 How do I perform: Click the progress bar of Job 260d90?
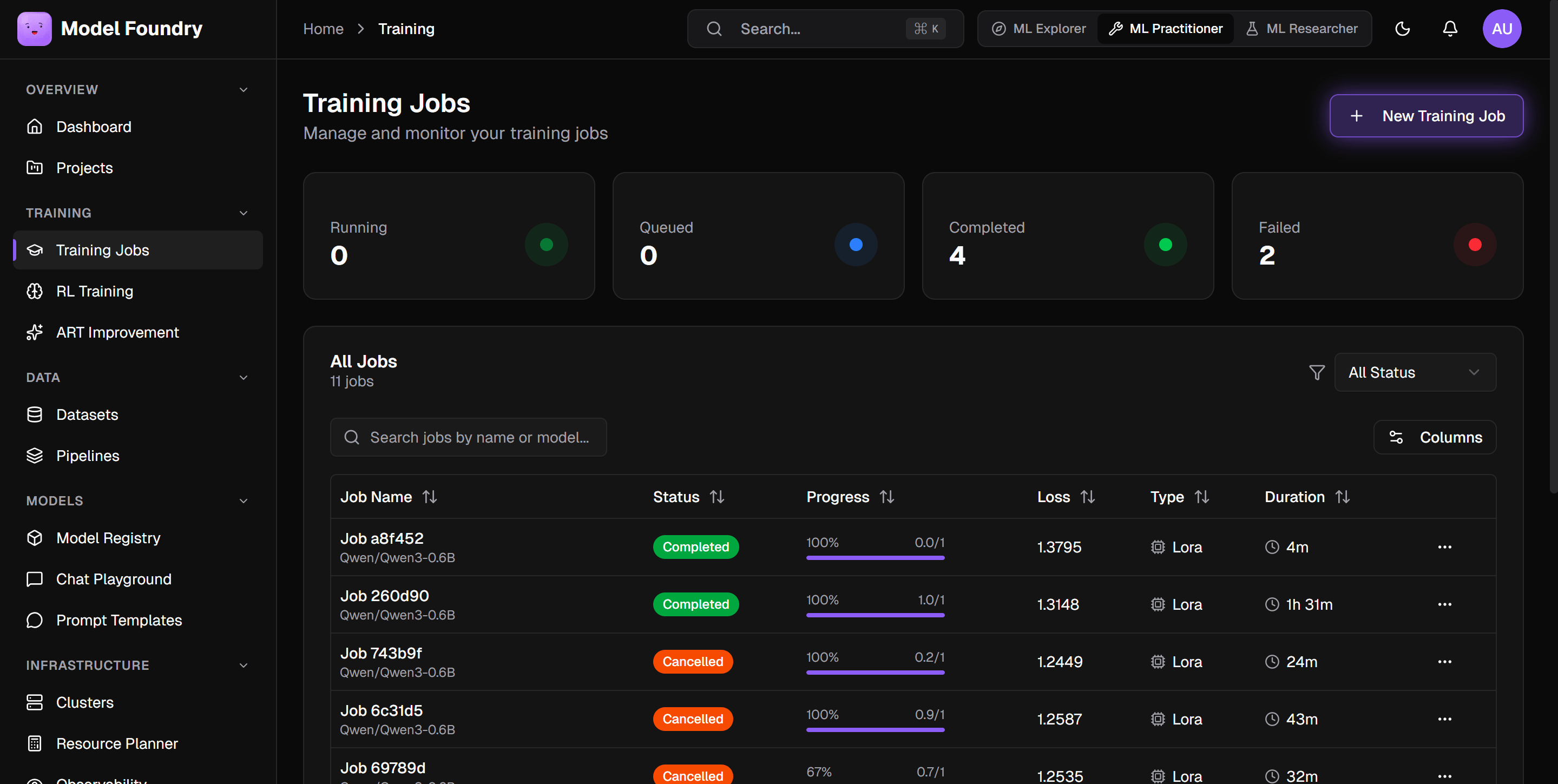pos(875,615)
